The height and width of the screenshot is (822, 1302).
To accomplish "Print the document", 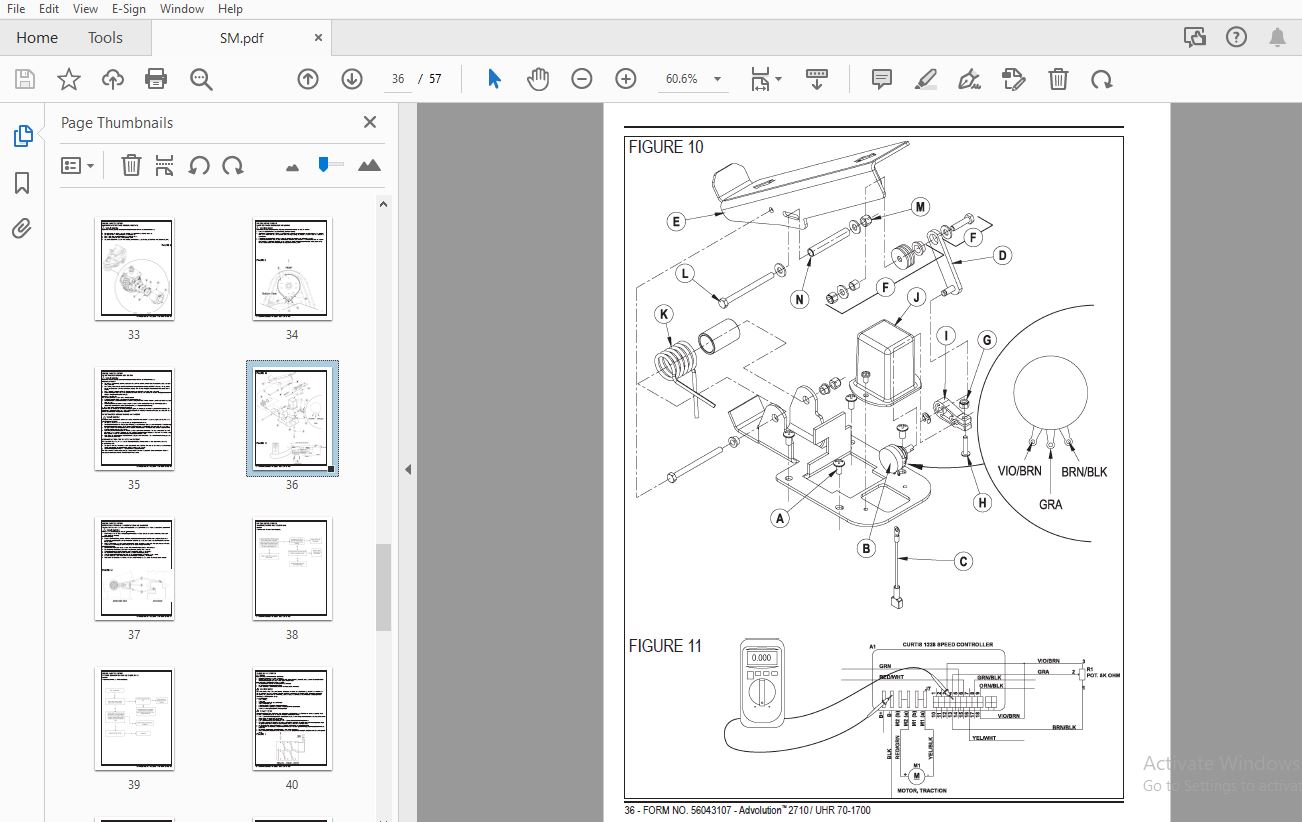I will (x=156, y=79).
